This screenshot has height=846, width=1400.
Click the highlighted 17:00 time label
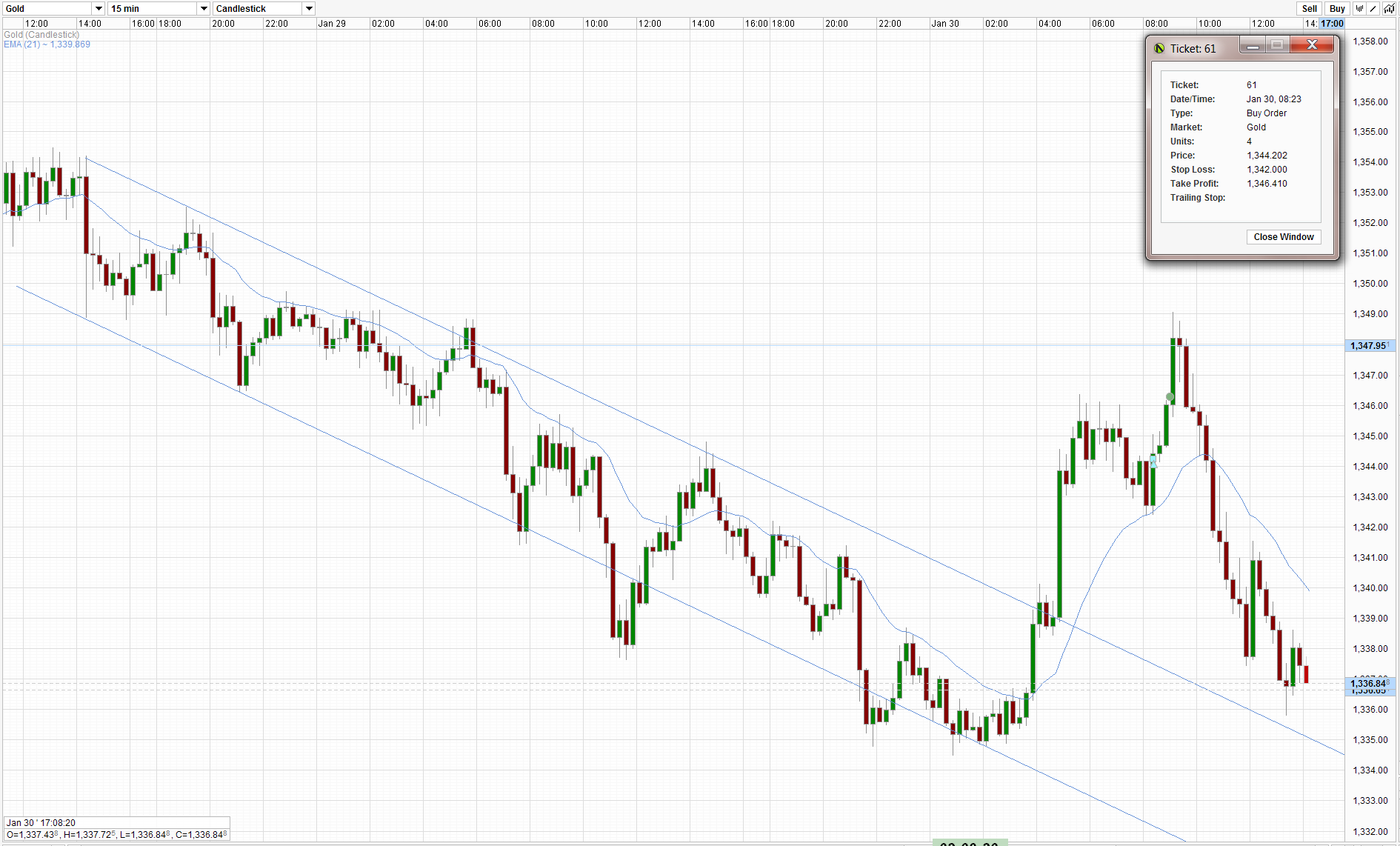(1332, 24)
